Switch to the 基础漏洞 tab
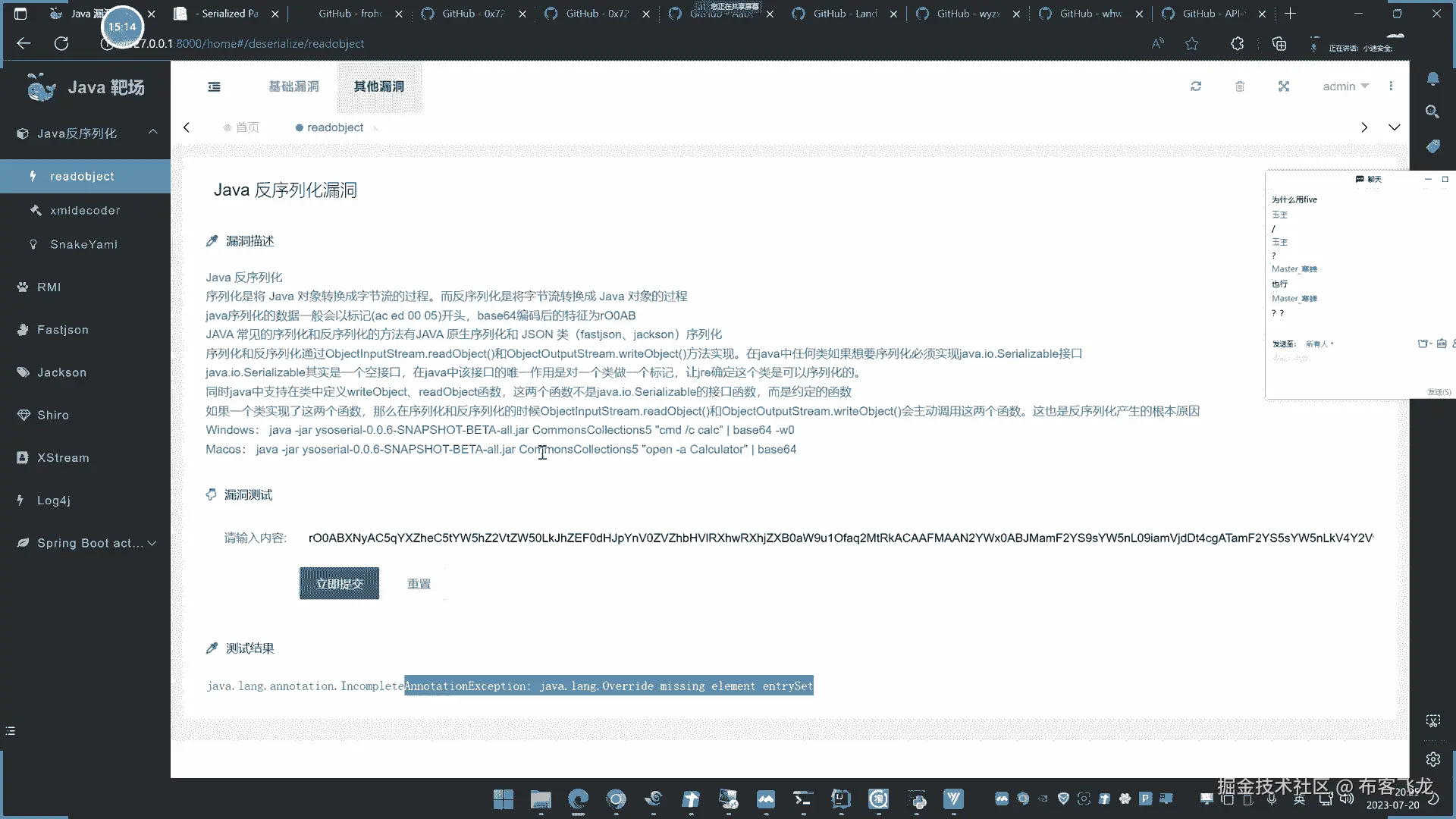Screen dimensions: 1456x819 tap(293, 86)
